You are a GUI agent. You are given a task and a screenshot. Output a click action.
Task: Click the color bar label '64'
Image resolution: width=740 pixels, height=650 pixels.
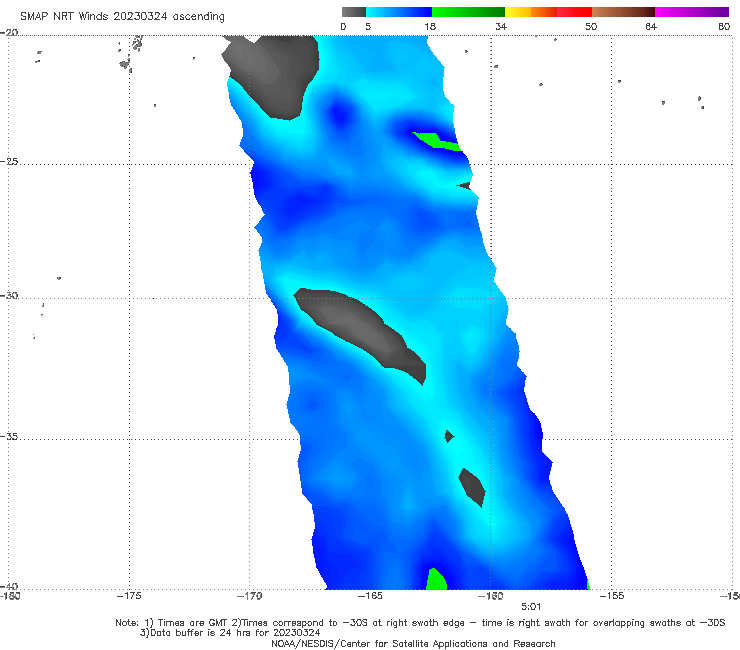pyautogui.click(x=651, y=27)
